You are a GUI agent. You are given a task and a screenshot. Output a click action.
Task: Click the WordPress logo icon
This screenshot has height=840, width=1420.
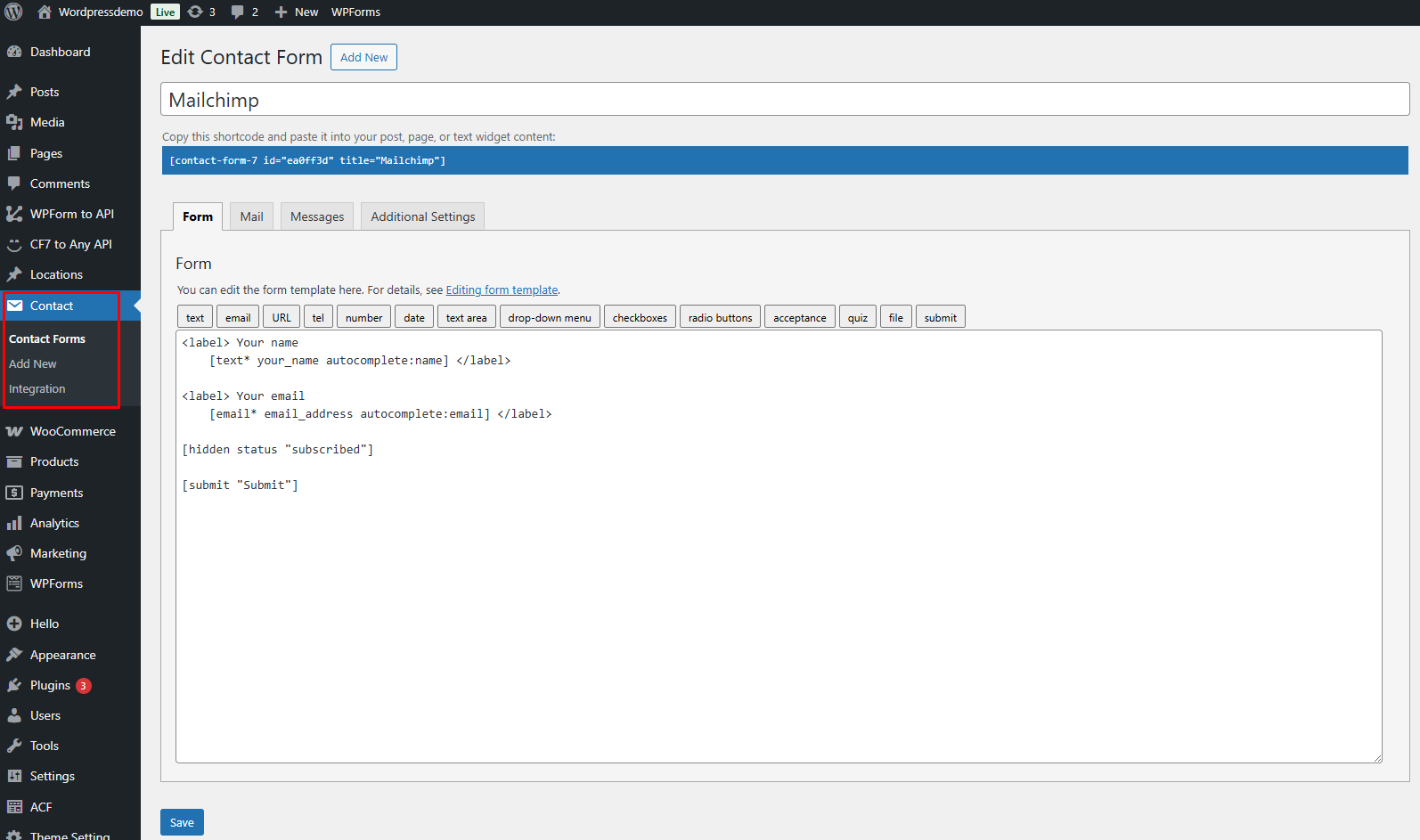pos(13,12)
